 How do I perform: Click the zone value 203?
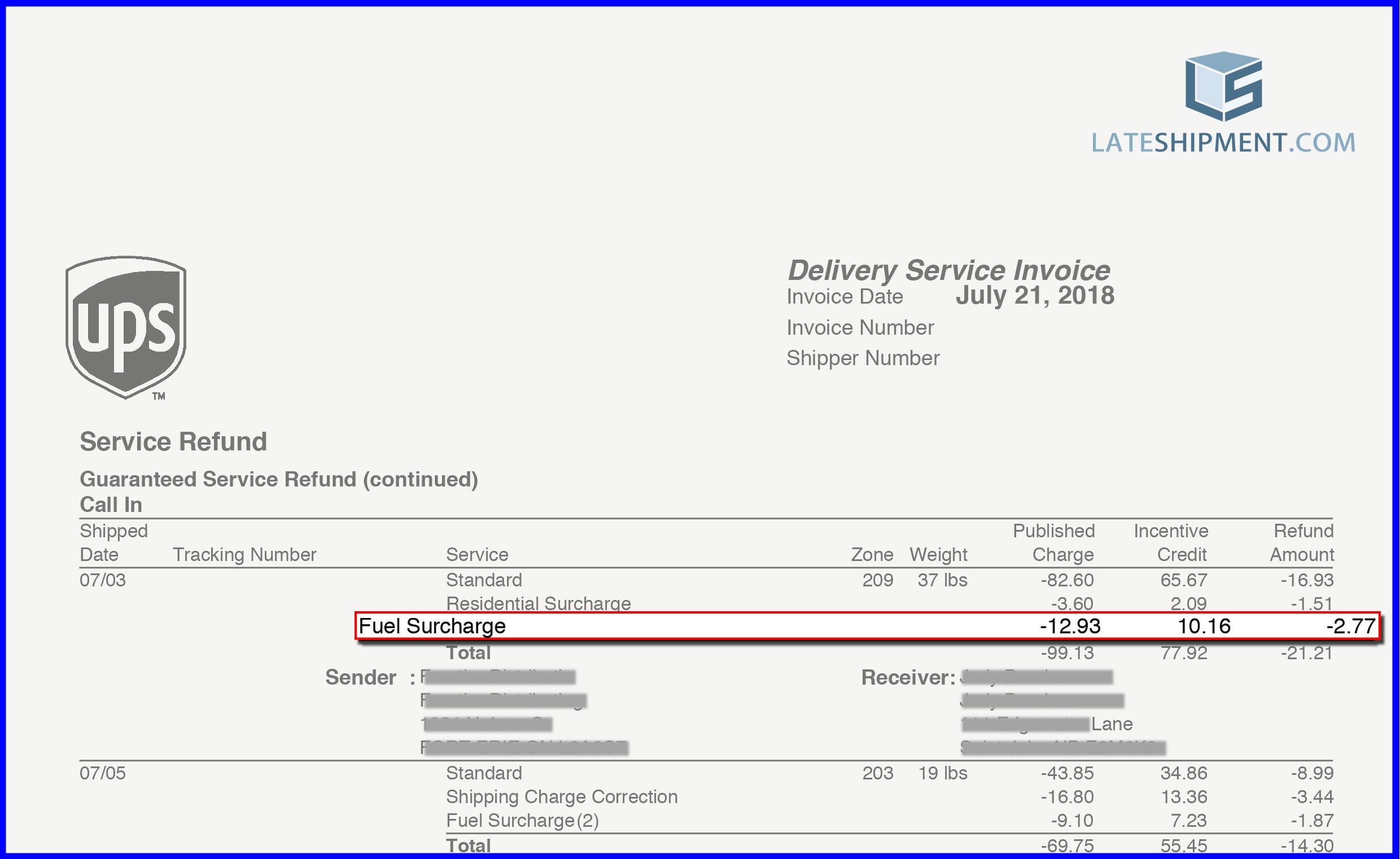[878, 773]
